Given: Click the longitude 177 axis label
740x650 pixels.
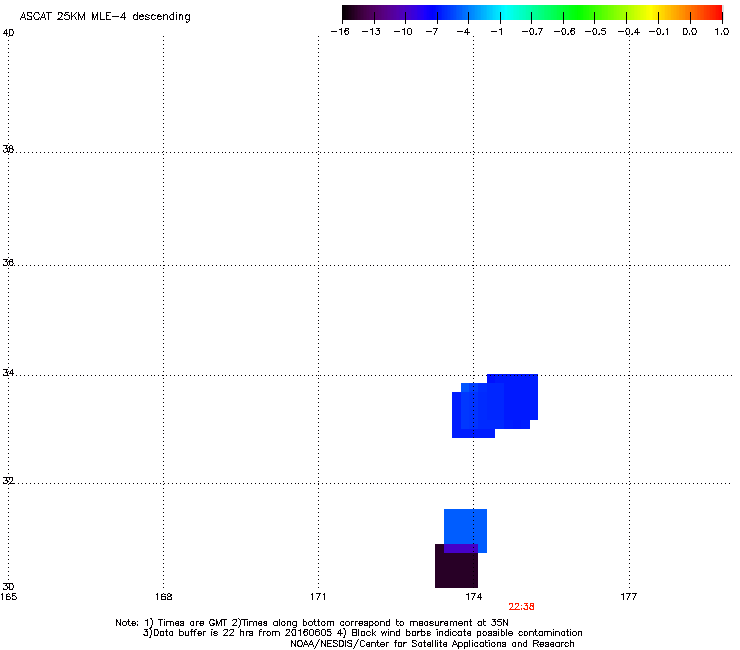Looking at the screenshot, I should click(628, 597).
